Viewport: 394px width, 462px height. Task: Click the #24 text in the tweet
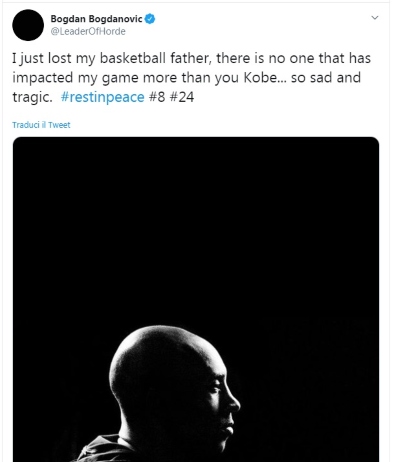pyautogui.click(x=182, y=97)
